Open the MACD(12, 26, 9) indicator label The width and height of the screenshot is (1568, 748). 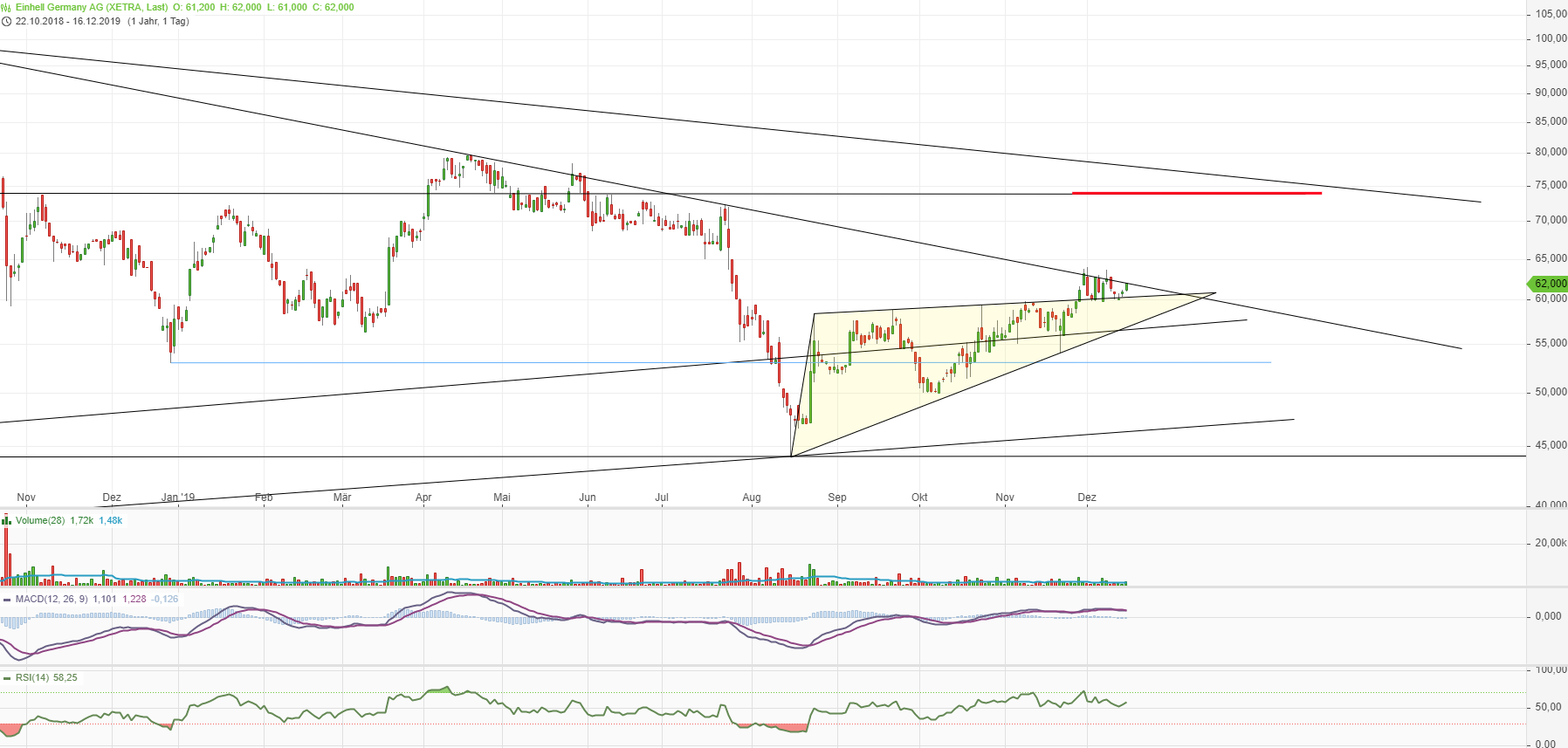click(52, 600)
